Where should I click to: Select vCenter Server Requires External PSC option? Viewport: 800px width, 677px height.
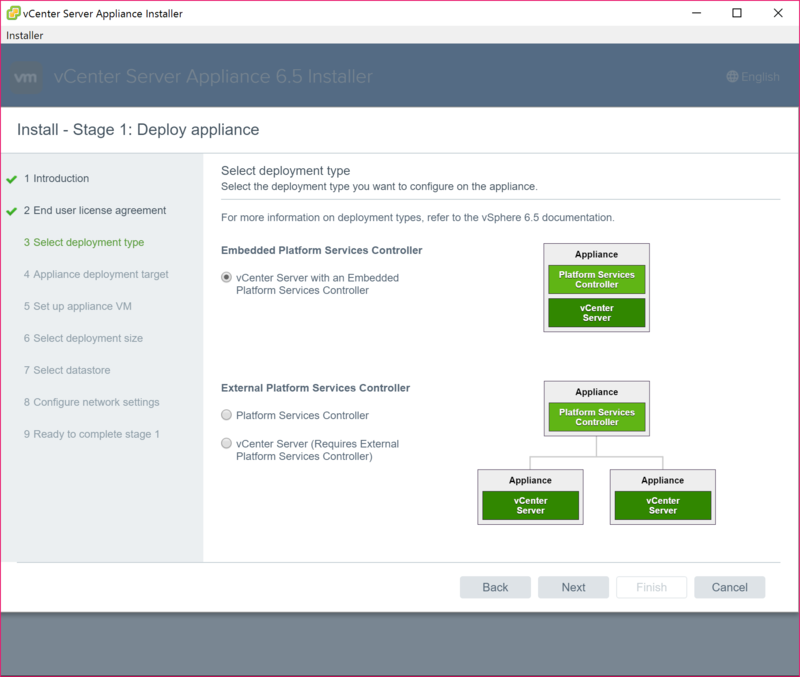(x=226, y=443)
